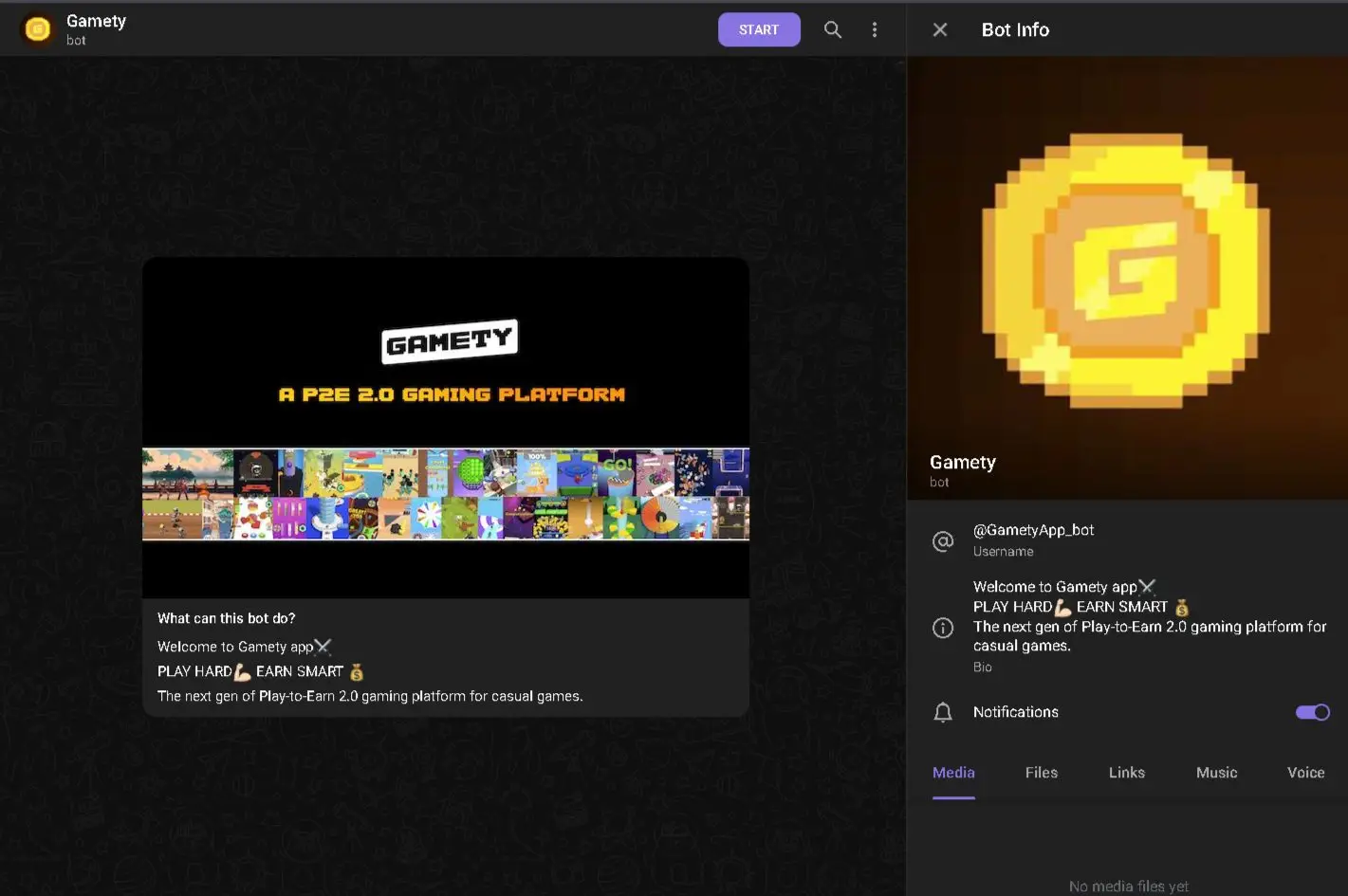Click the 'Notifications' label
Image resolution: width=1348 pixels, height=896 pixels.
1015,712
